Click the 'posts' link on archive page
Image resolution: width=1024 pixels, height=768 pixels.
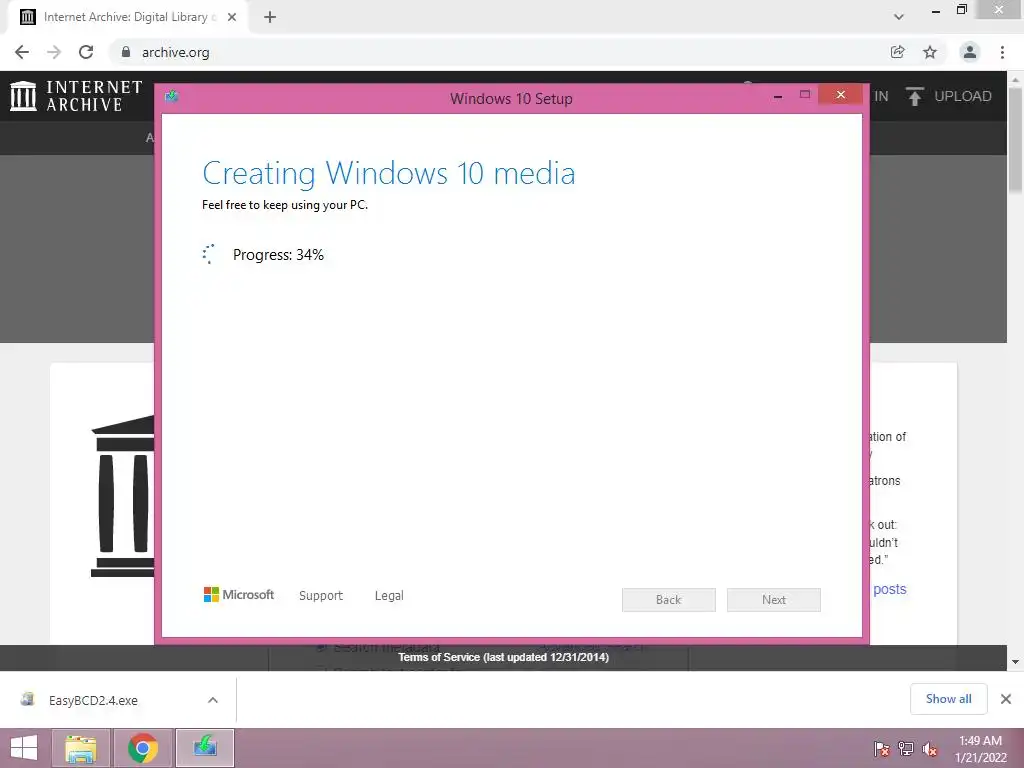[889, 589]
